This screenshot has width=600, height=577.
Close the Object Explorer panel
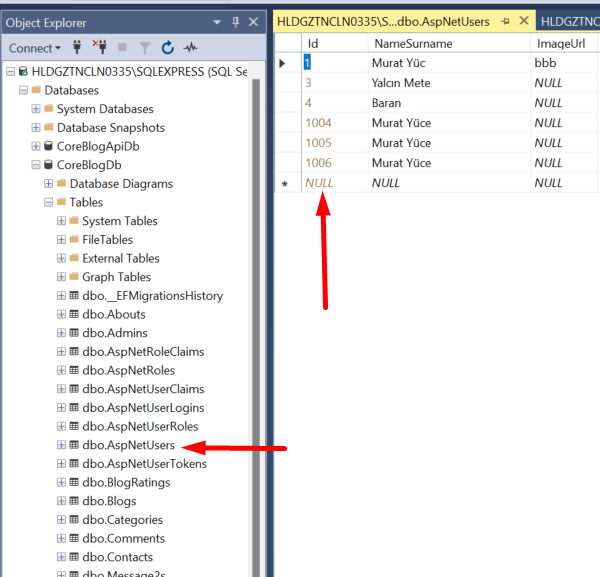tap(253, 22)
